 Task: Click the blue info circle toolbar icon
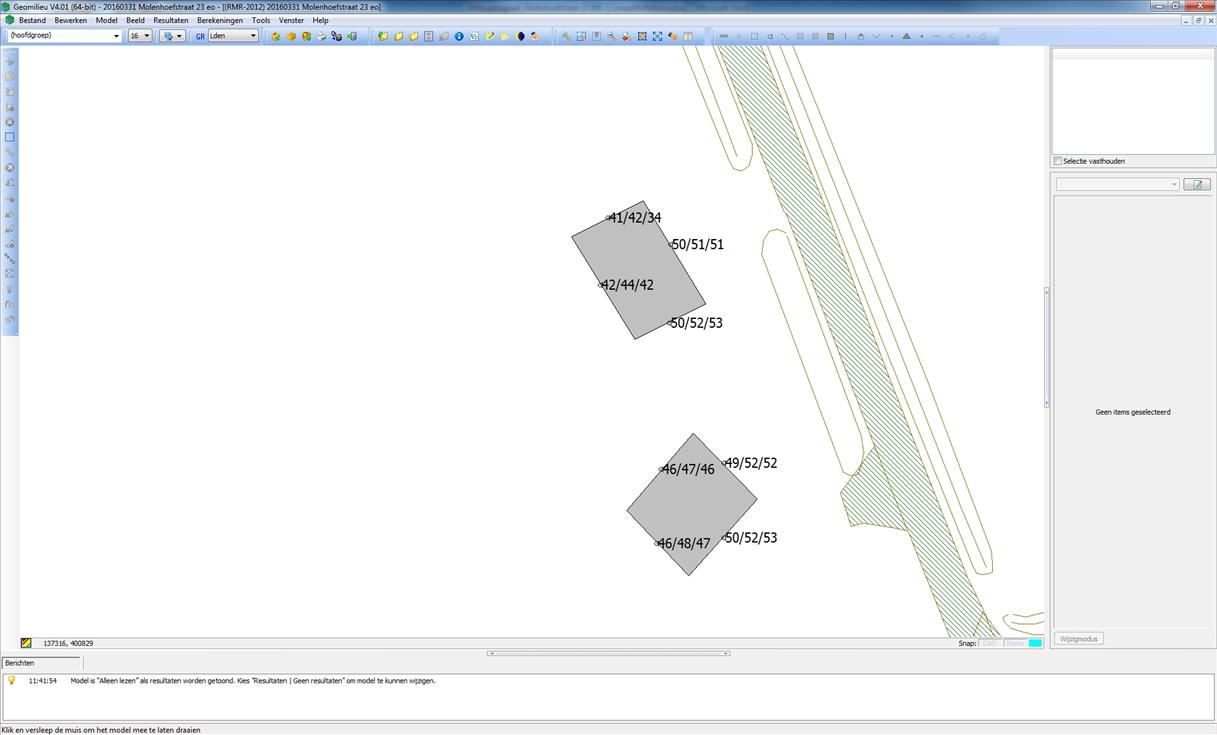point(459,36)
